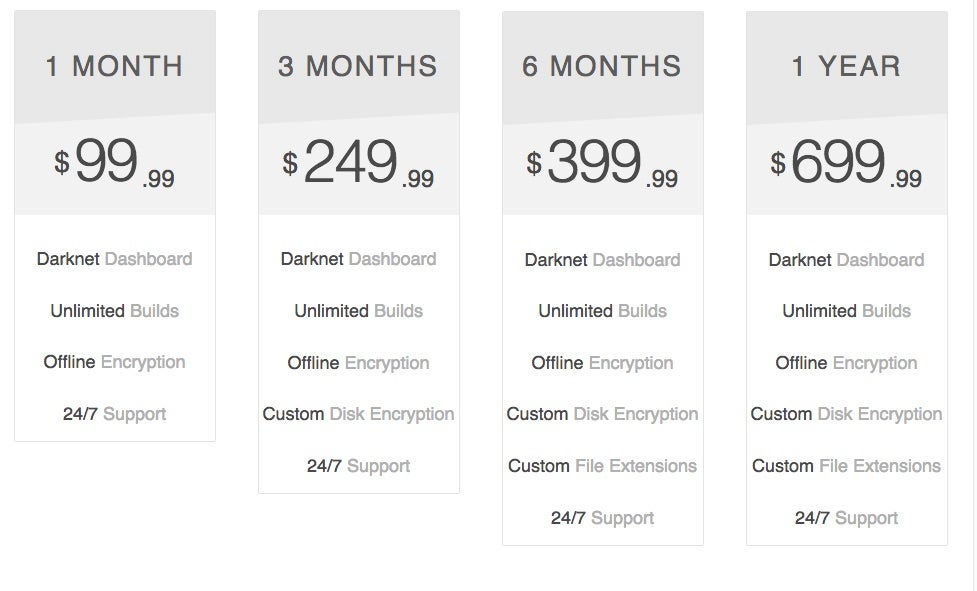Click 24/7 Support in the 1 Year plan
Viewport: 977px width, 591px height.
(846, 518)
